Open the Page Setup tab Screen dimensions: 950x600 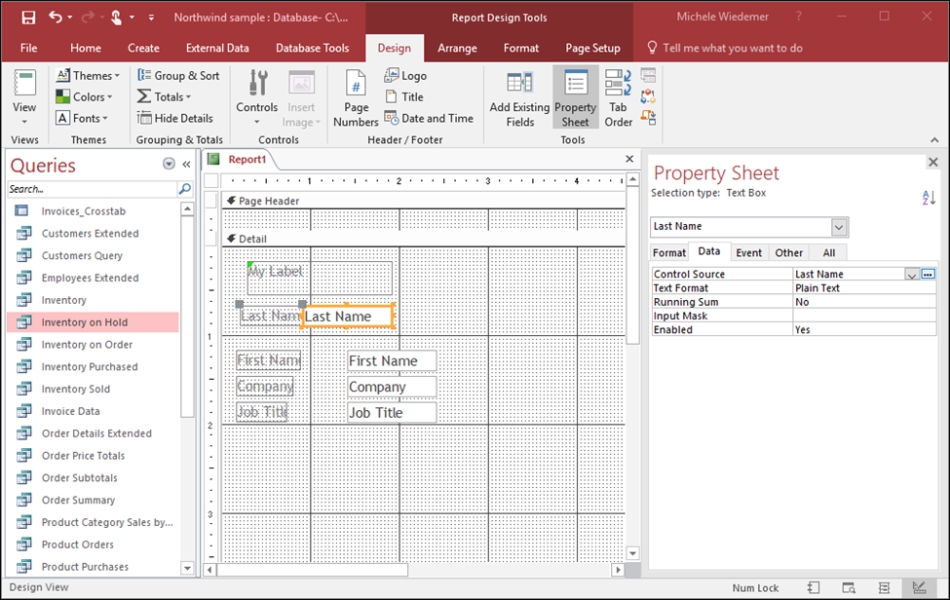point(593,48)
